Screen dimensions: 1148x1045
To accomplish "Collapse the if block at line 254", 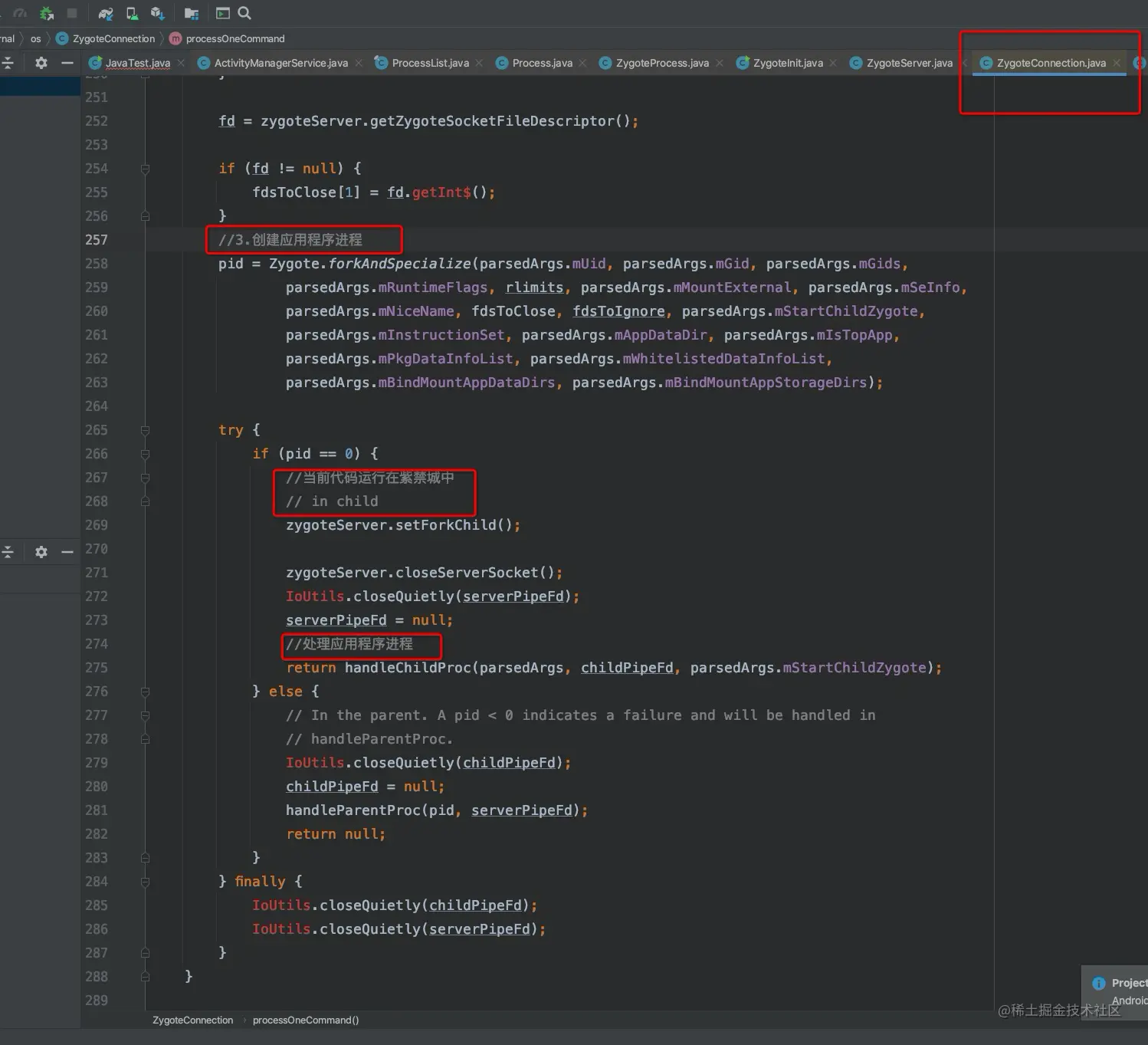I will (145, 169).
